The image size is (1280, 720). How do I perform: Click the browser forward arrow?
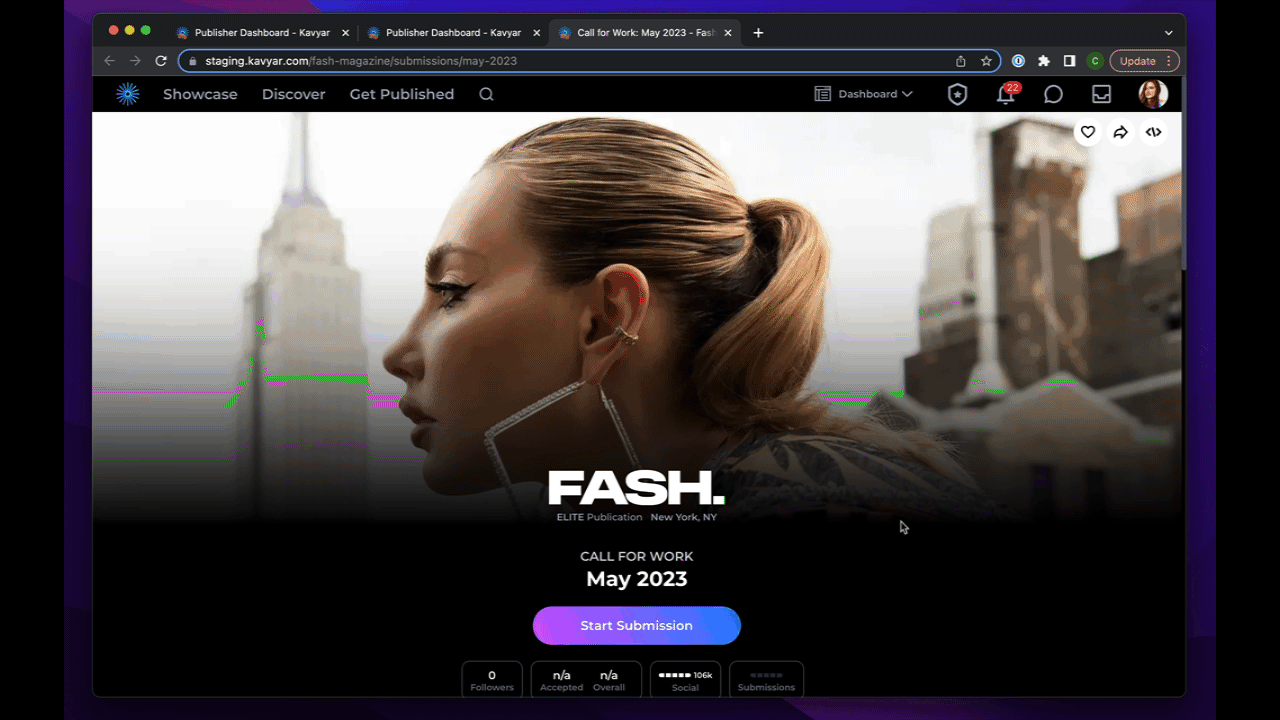(x=135, y=61)
